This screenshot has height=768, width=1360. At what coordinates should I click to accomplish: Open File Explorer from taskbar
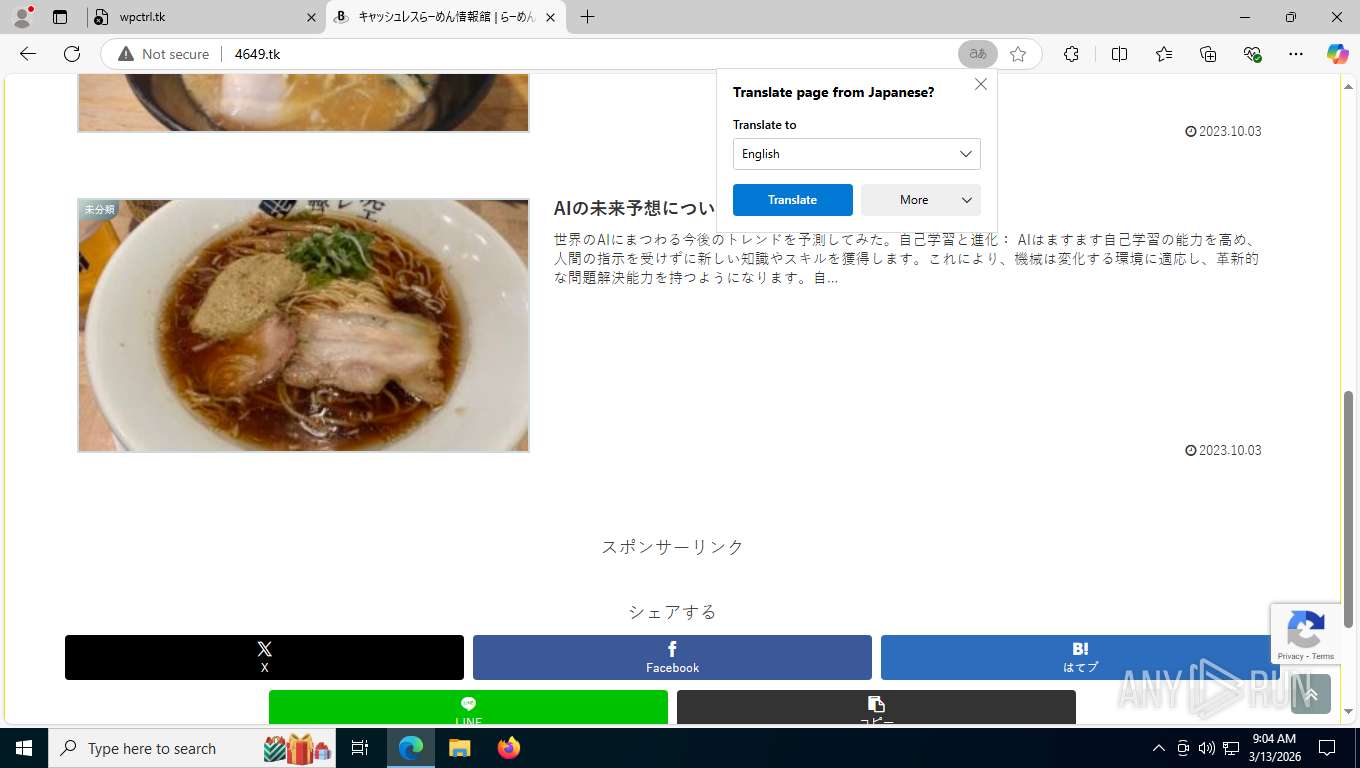point(459,748)
